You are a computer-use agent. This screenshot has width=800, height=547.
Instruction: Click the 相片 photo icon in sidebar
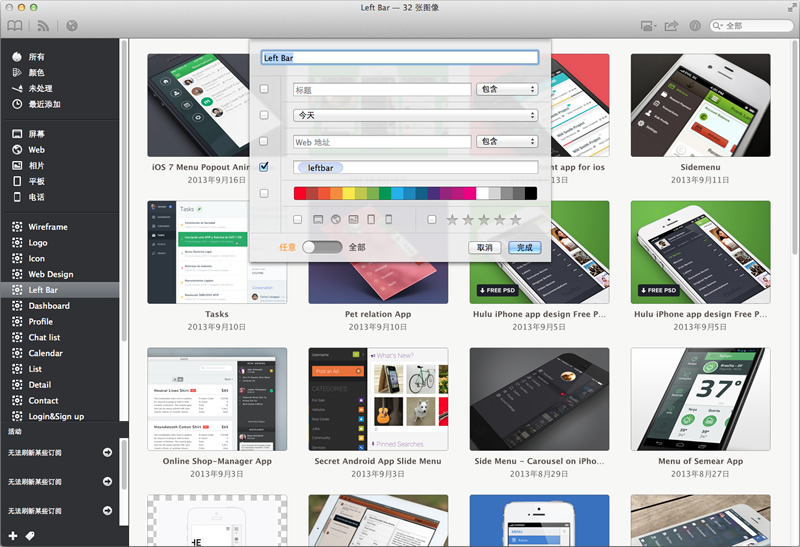[17, 165]
